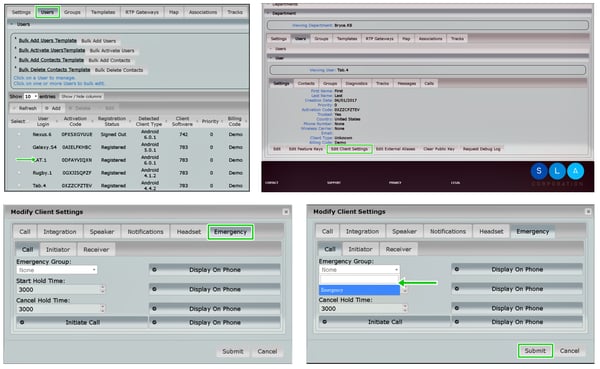The height and width of the screenshot is (369, 600).
Task: Click the A circle logo icon
Action: pyautogui.click(x=576, y=171)
